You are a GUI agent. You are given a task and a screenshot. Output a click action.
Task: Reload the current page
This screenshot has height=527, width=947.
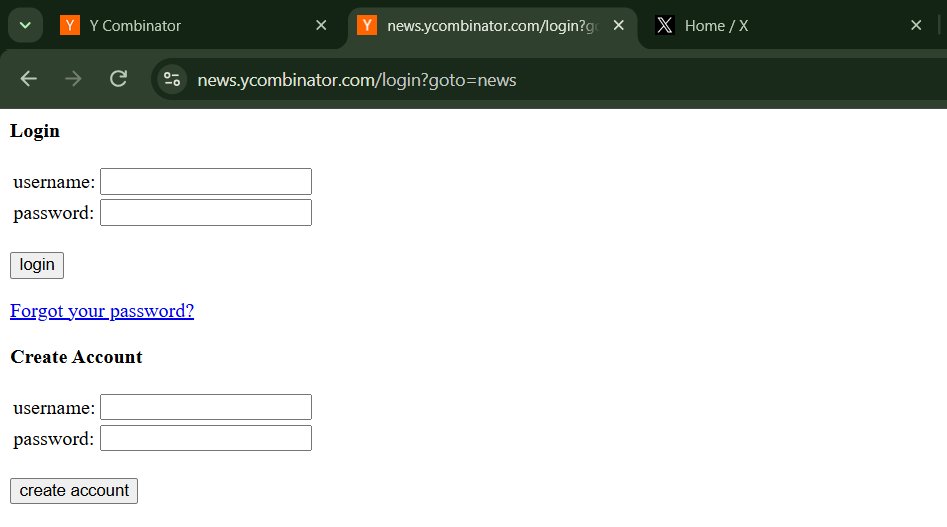click(118, 79)
